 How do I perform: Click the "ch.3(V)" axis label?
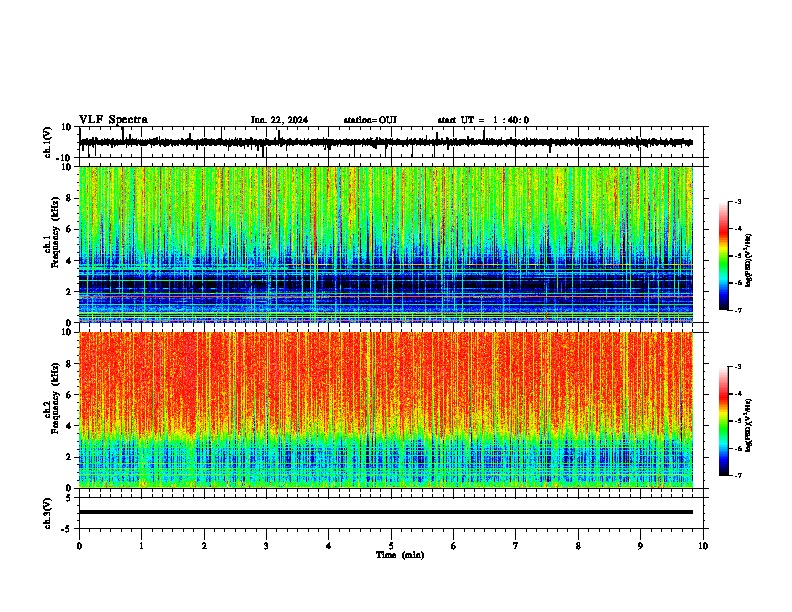(x=48, y=513)
